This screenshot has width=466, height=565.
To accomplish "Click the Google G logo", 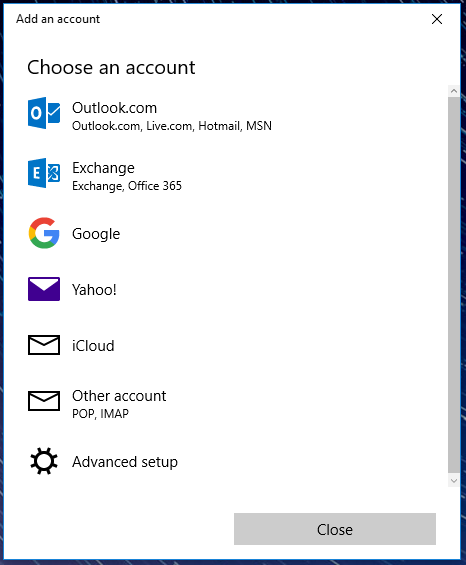I will (44, 233).
